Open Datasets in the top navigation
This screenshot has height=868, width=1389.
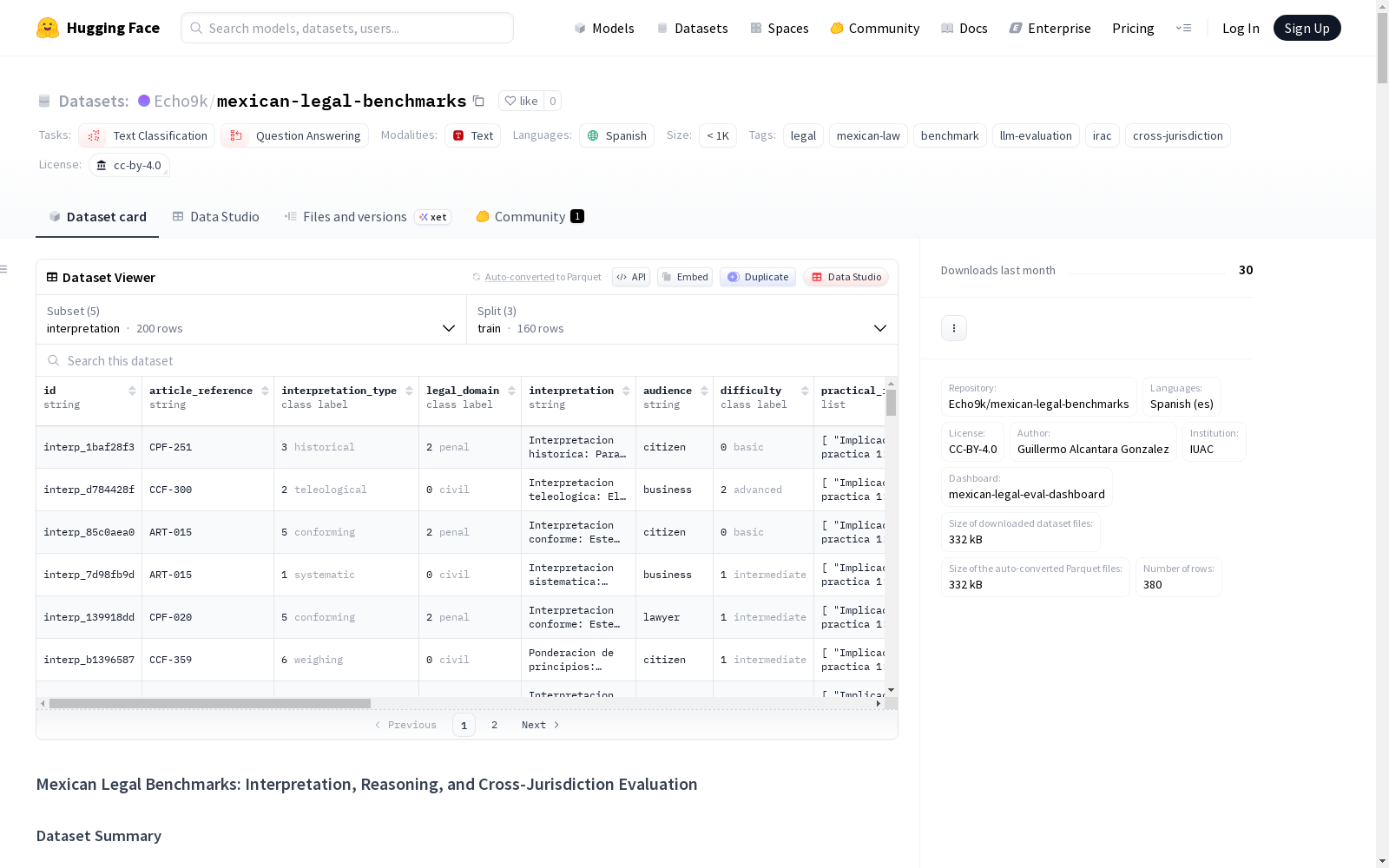692,28
